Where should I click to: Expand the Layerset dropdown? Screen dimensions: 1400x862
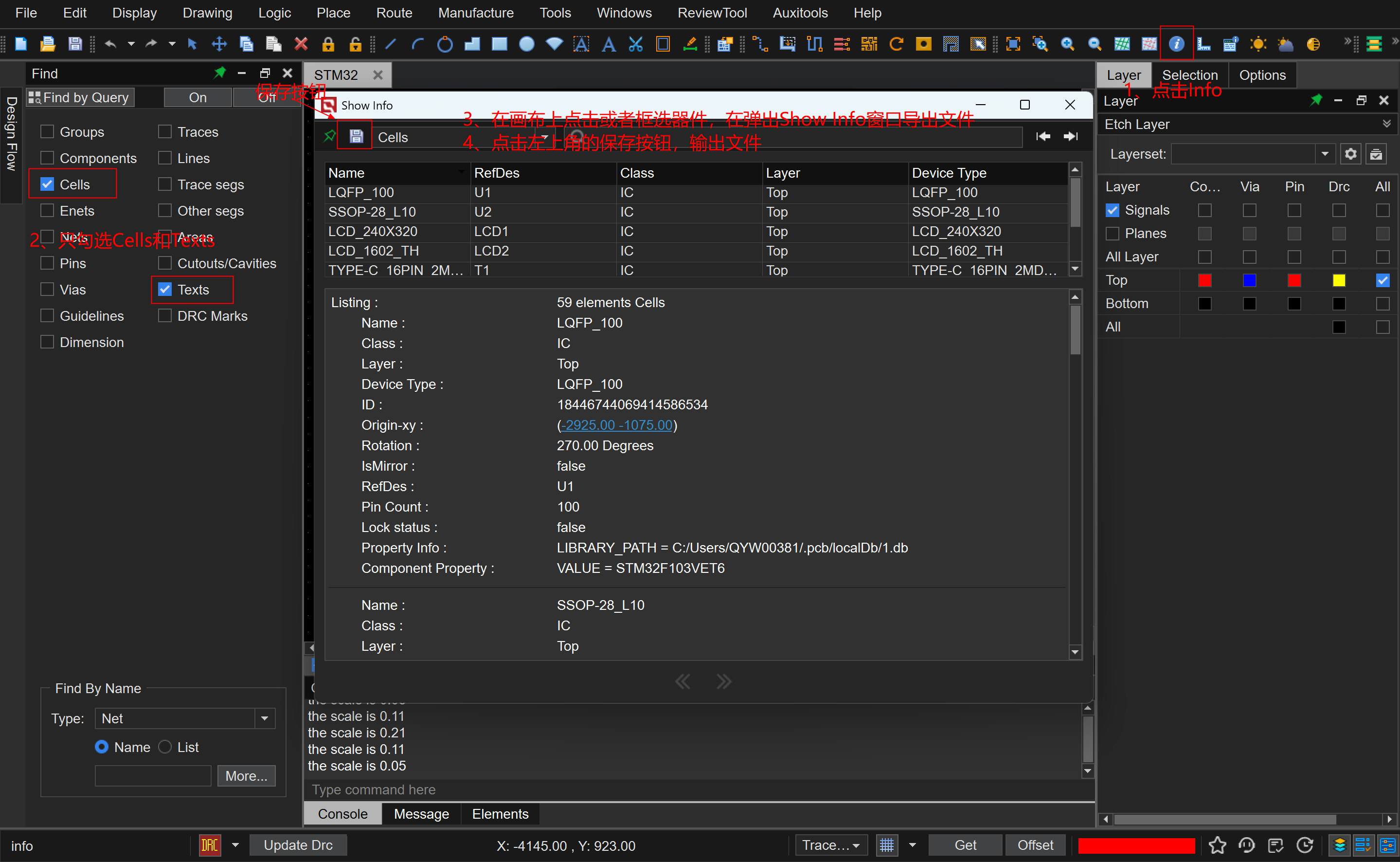[1325, 154]
